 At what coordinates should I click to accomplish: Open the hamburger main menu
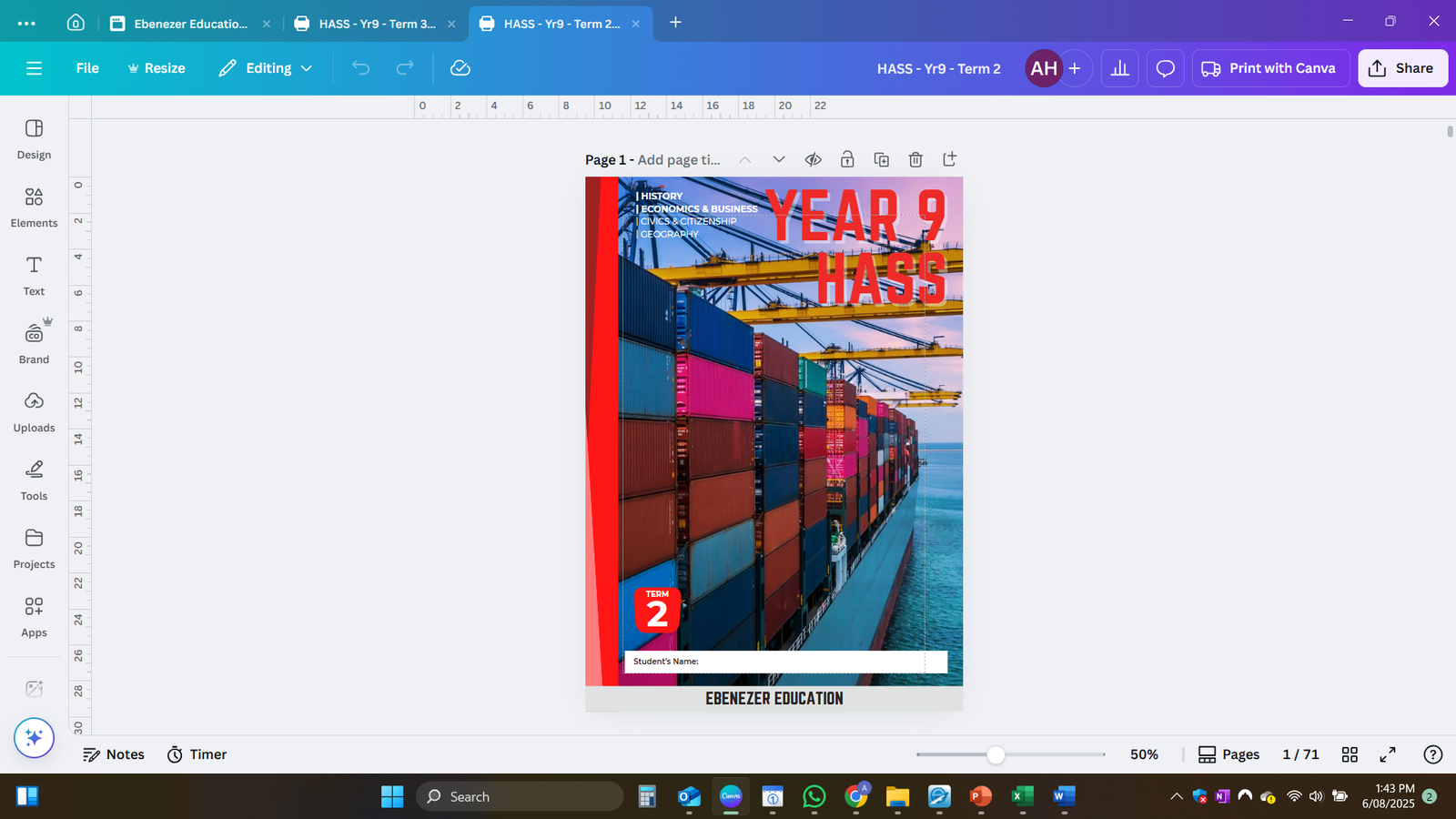[x=34, y=68]
